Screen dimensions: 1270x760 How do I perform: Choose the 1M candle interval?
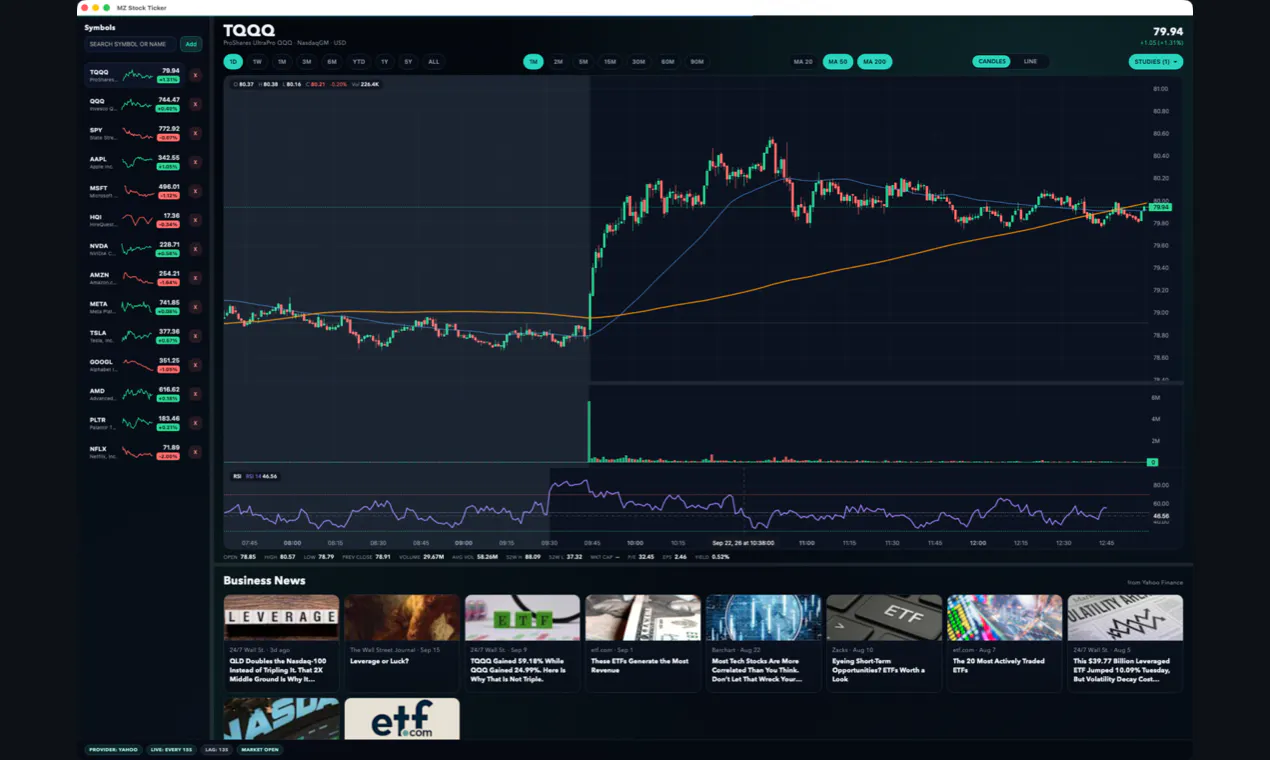tap(533, 62)
